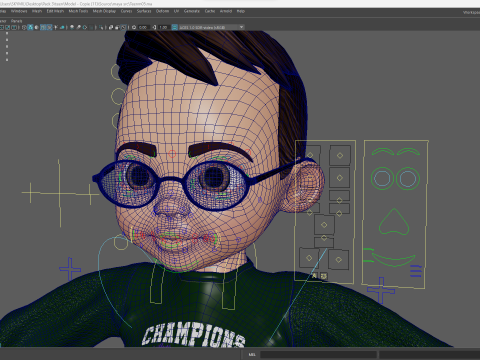Viewport: 480px width, 360px height.
Task: Open the Mesh Display menu
Action: coord(104,11)
